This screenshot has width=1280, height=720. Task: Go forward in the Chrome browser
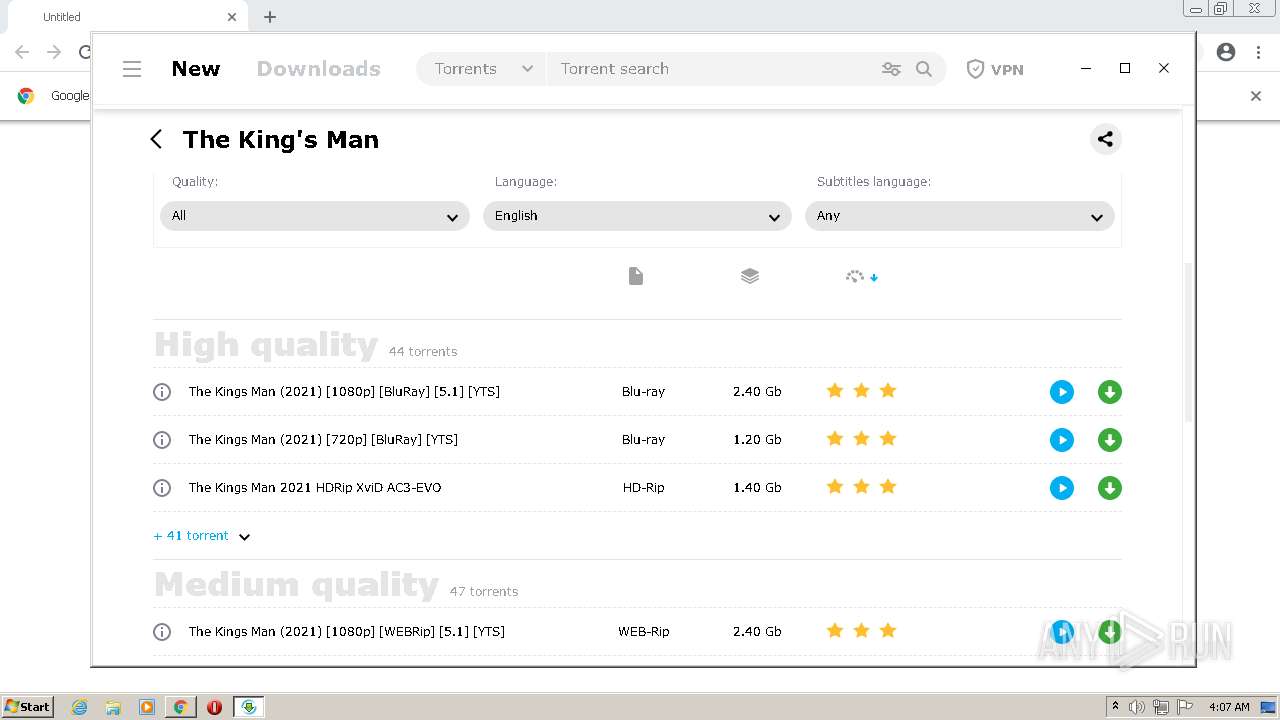54,52
